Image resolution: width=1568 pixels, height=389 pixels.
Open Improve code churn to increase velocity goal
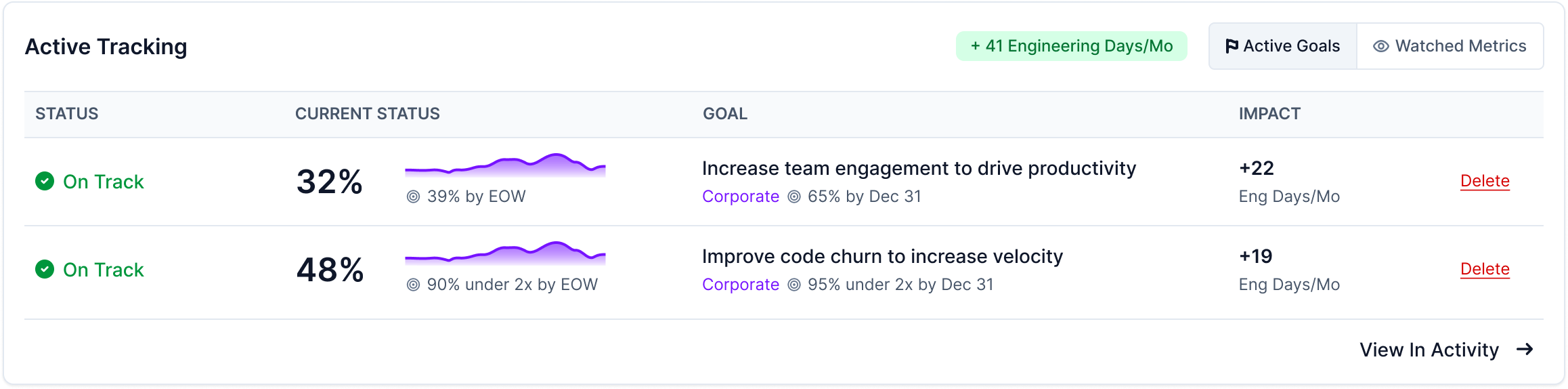[x=882, y=256]
